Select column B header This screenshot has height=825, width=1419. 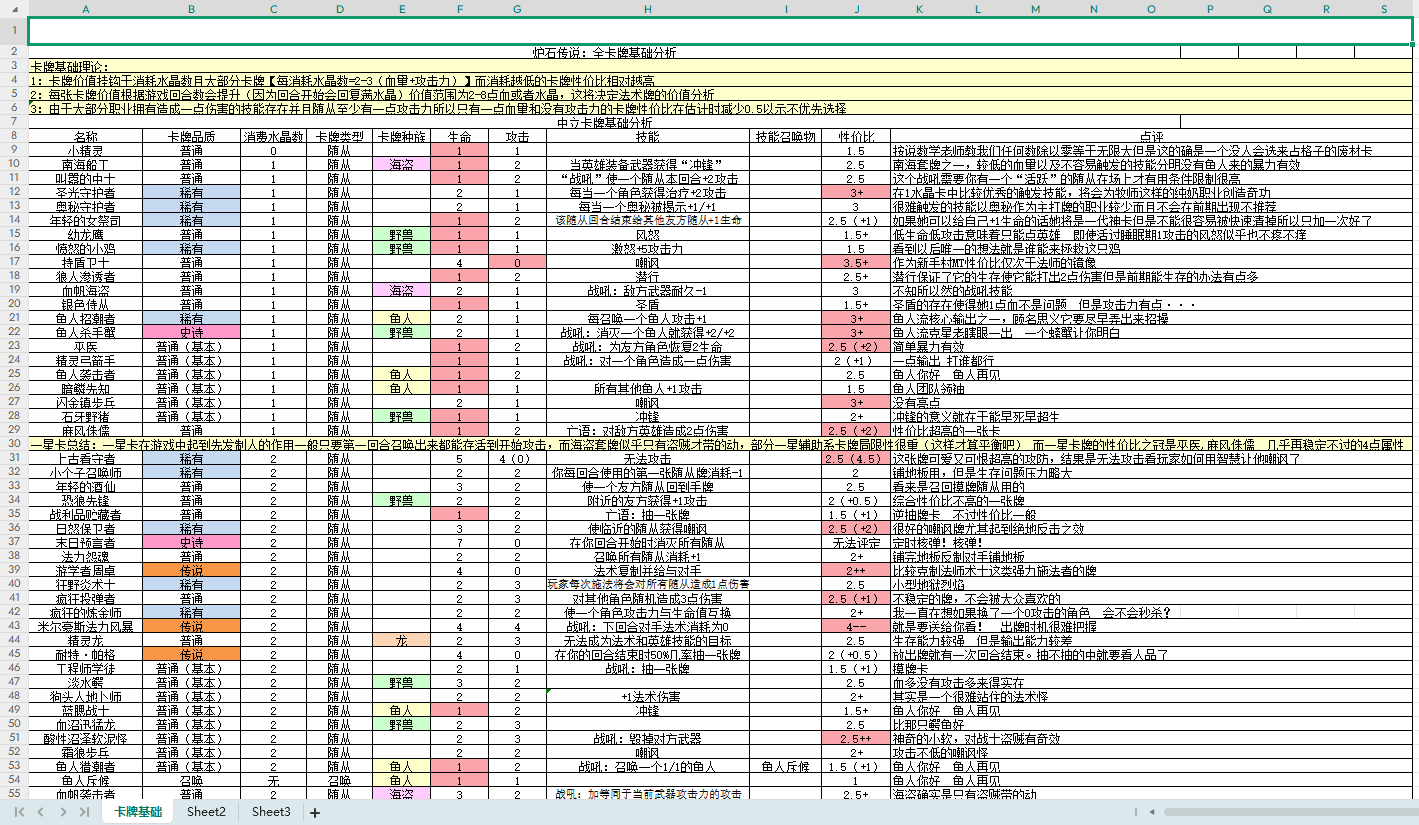192,10
